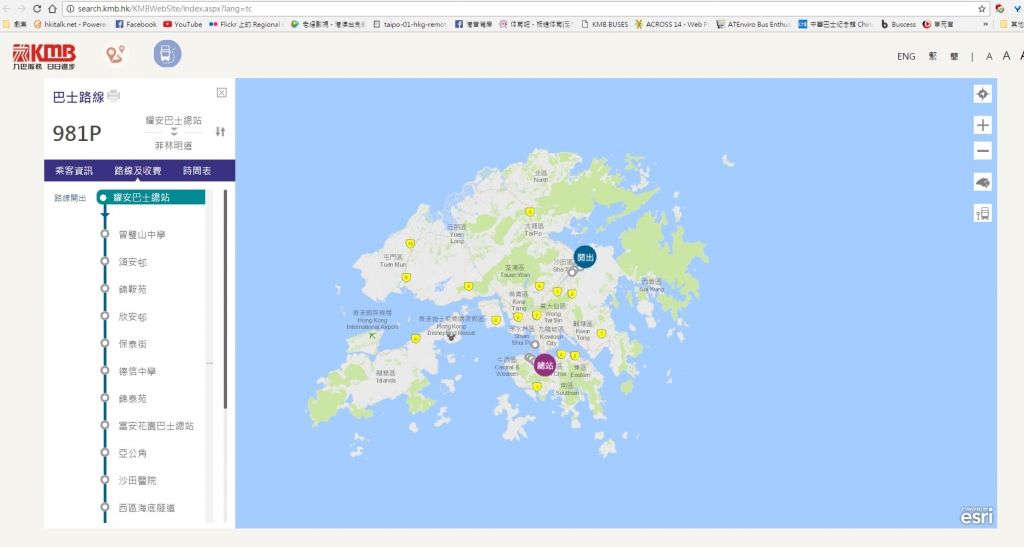
Task: Select stop 沙田醫院 in route list
Action: click(138, 481)
